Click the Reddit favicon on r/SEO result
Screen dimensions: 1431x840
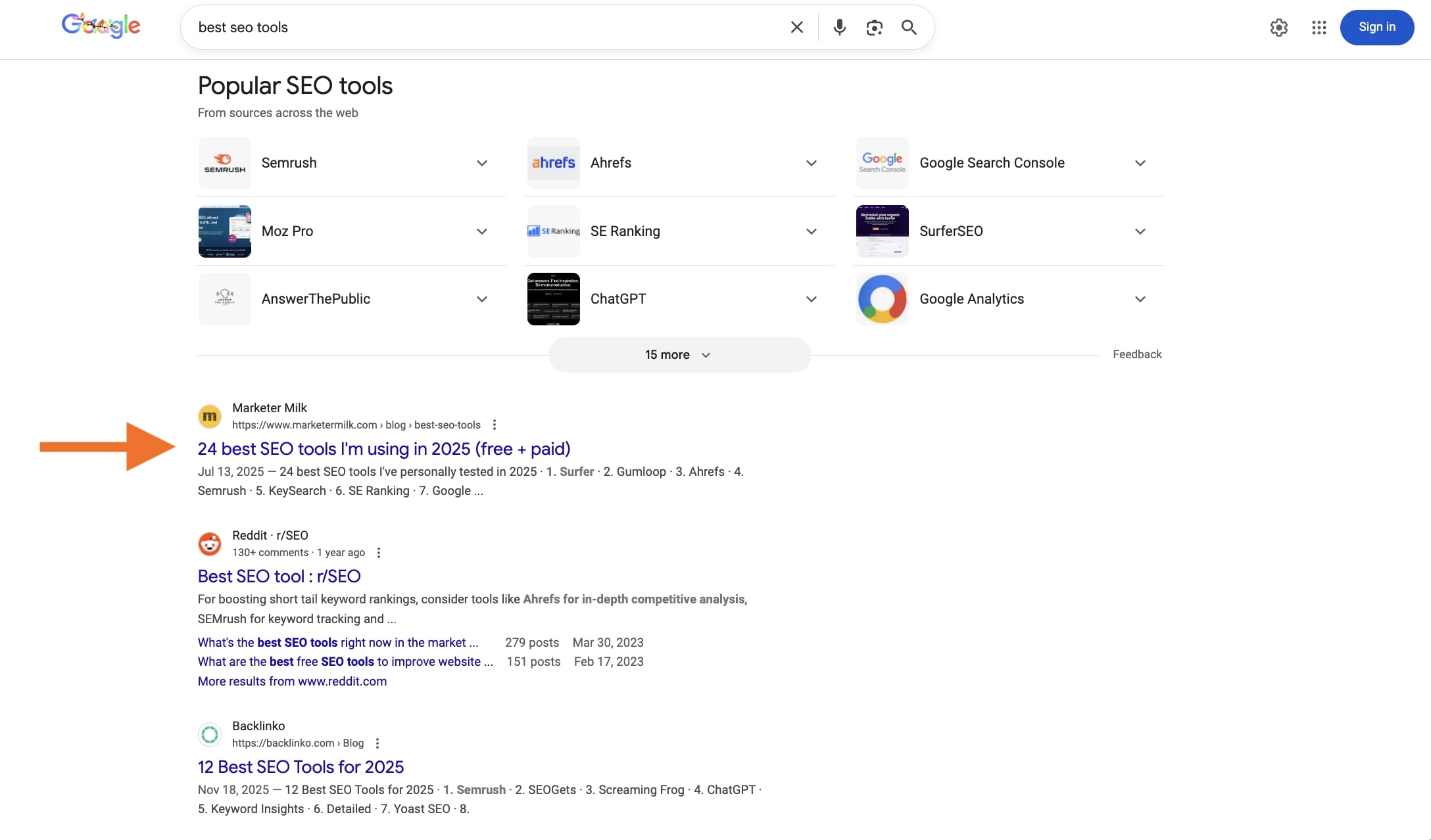[209, 544]
